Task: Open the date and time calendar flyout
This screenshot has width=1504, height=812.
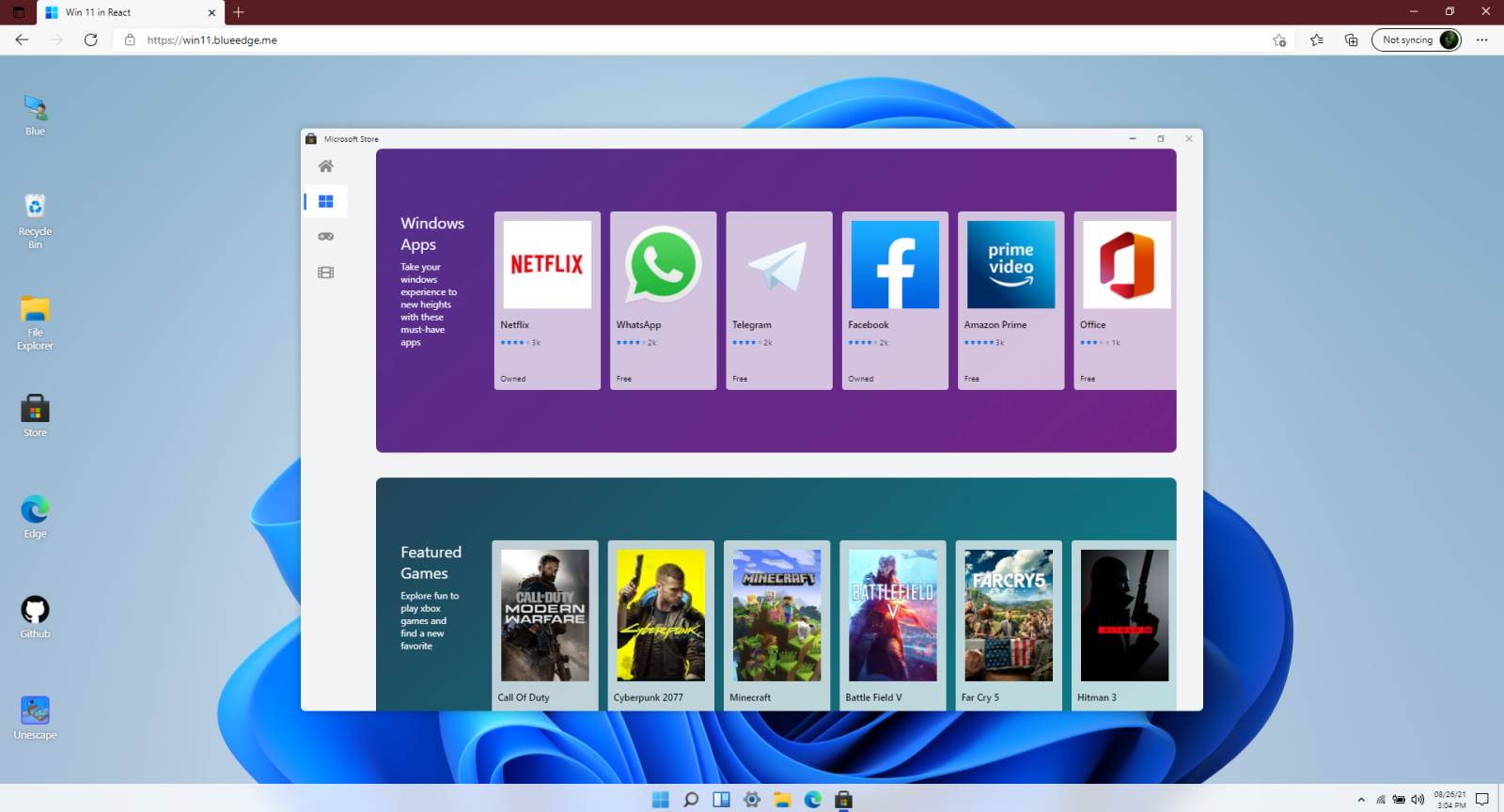Action: pos(1449,800)
